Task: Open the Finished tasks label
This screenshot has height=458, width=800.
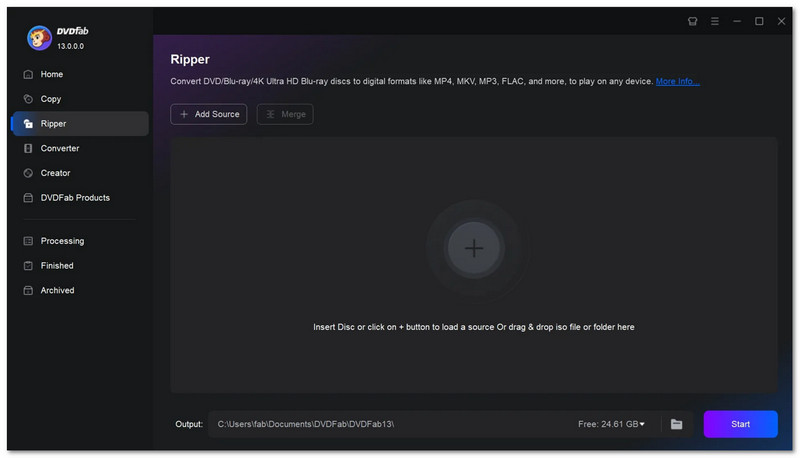Action: 57,266
